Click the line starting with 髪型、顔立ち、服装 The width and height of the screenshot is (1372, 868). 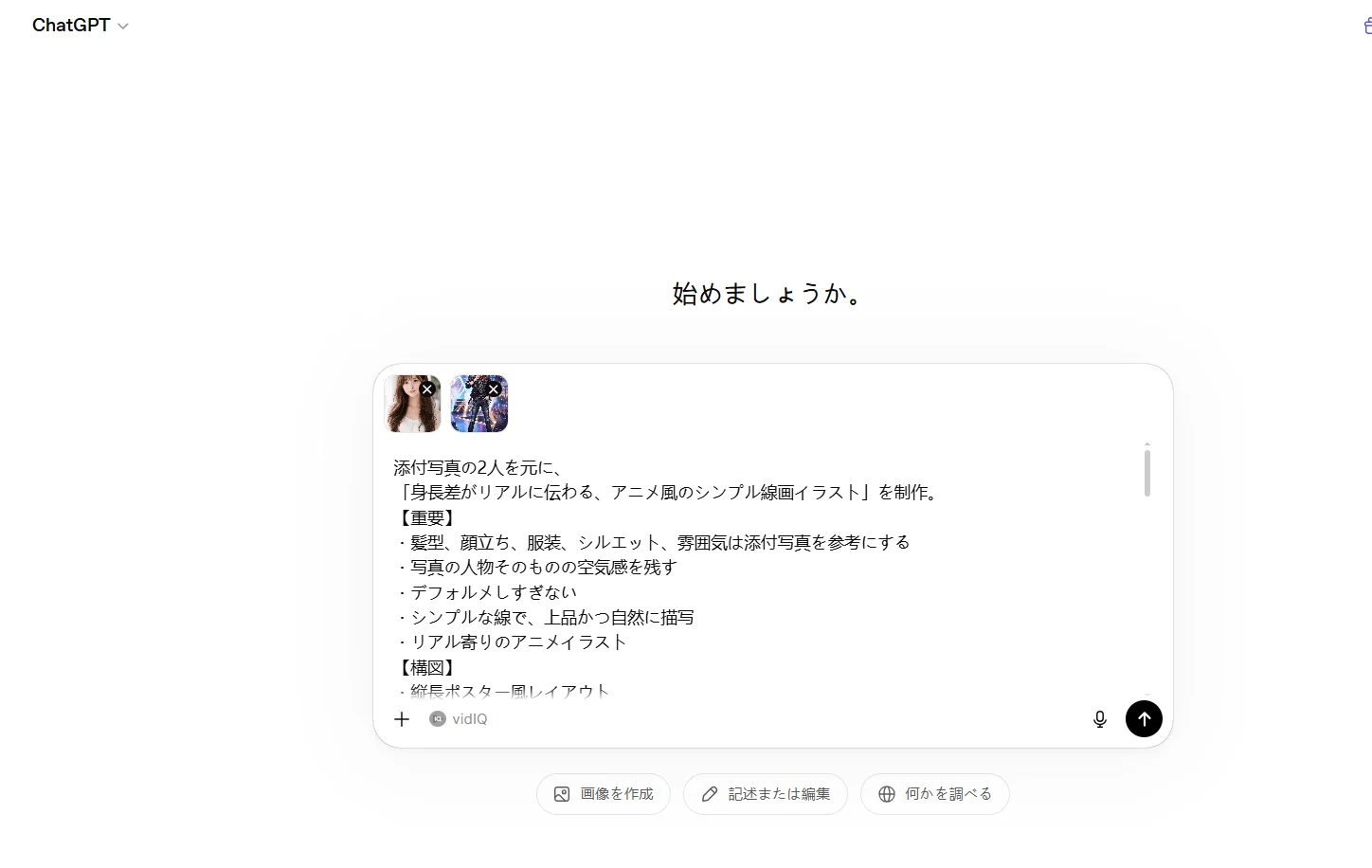653,542
